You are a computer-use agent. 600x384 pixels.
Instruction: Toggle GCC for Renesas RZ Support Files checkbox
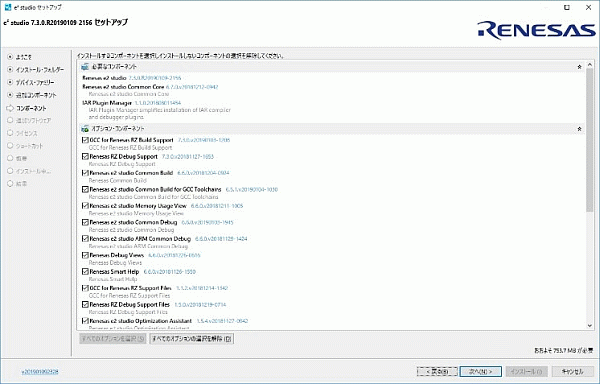click(85, 288)
